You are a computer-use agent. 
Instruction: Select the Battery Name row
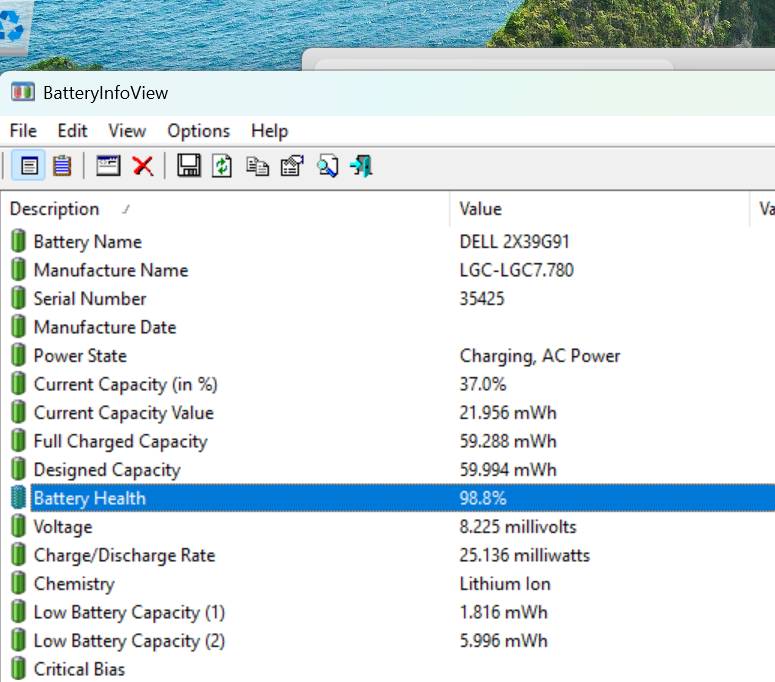[388, 242]
